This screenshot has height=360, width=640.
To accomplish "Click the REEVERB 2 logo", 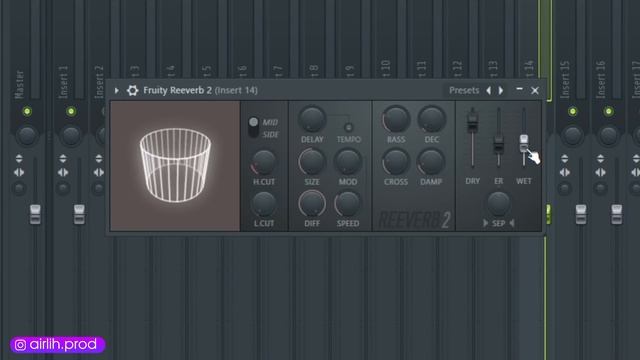I will pos(414,220).
